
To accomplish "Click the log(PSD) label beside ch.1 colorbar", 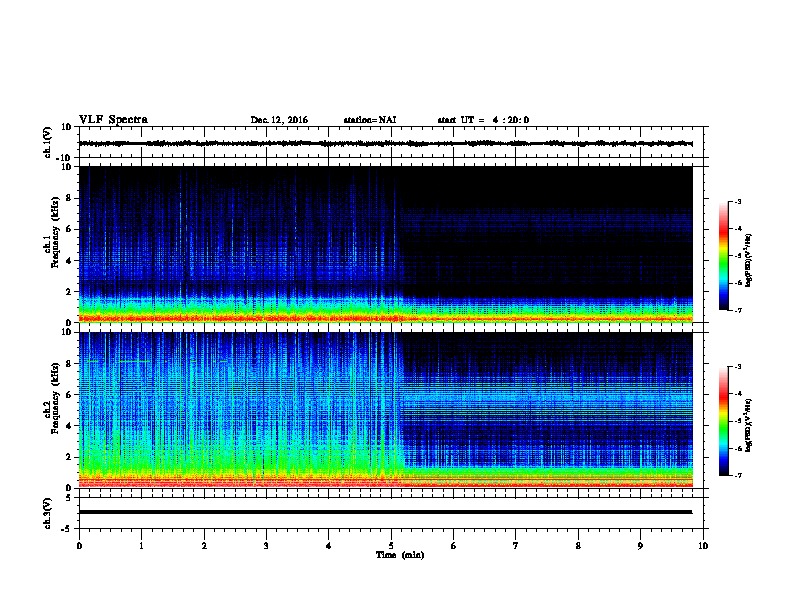I will tap(748, 260).
